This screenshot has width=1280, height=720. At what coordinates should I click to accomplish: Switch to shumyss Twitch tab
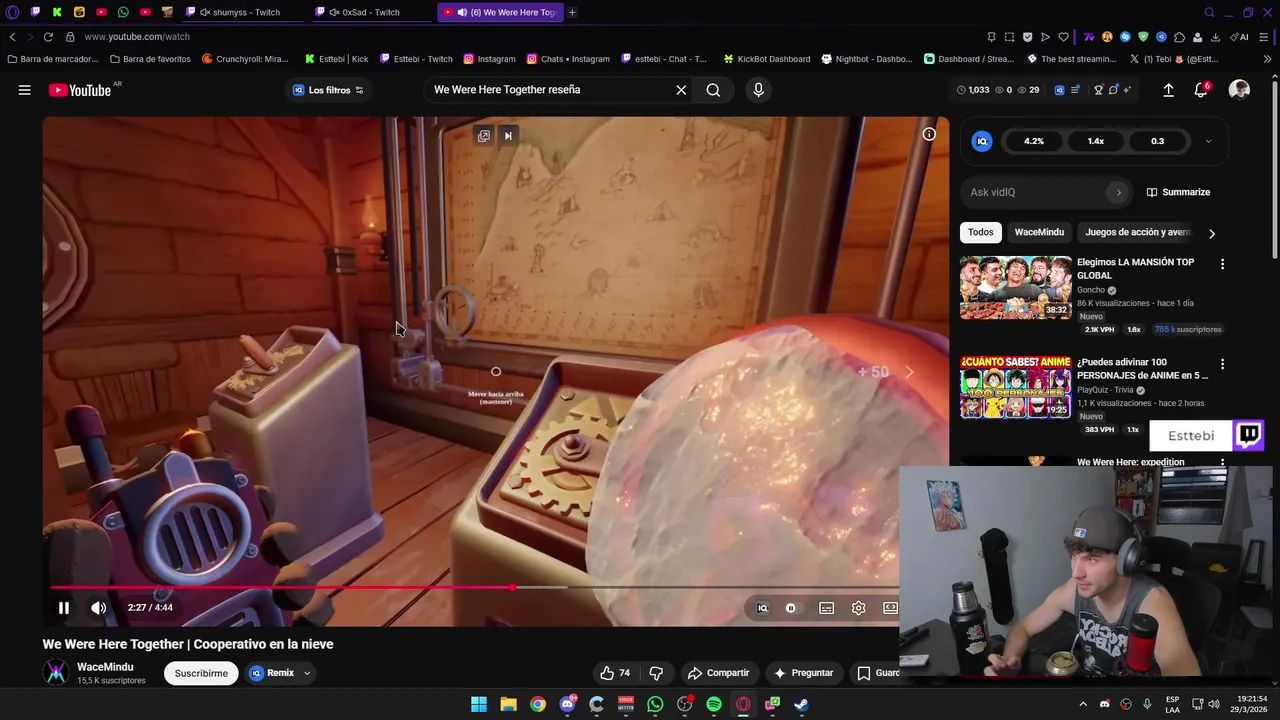pos(245,12)
